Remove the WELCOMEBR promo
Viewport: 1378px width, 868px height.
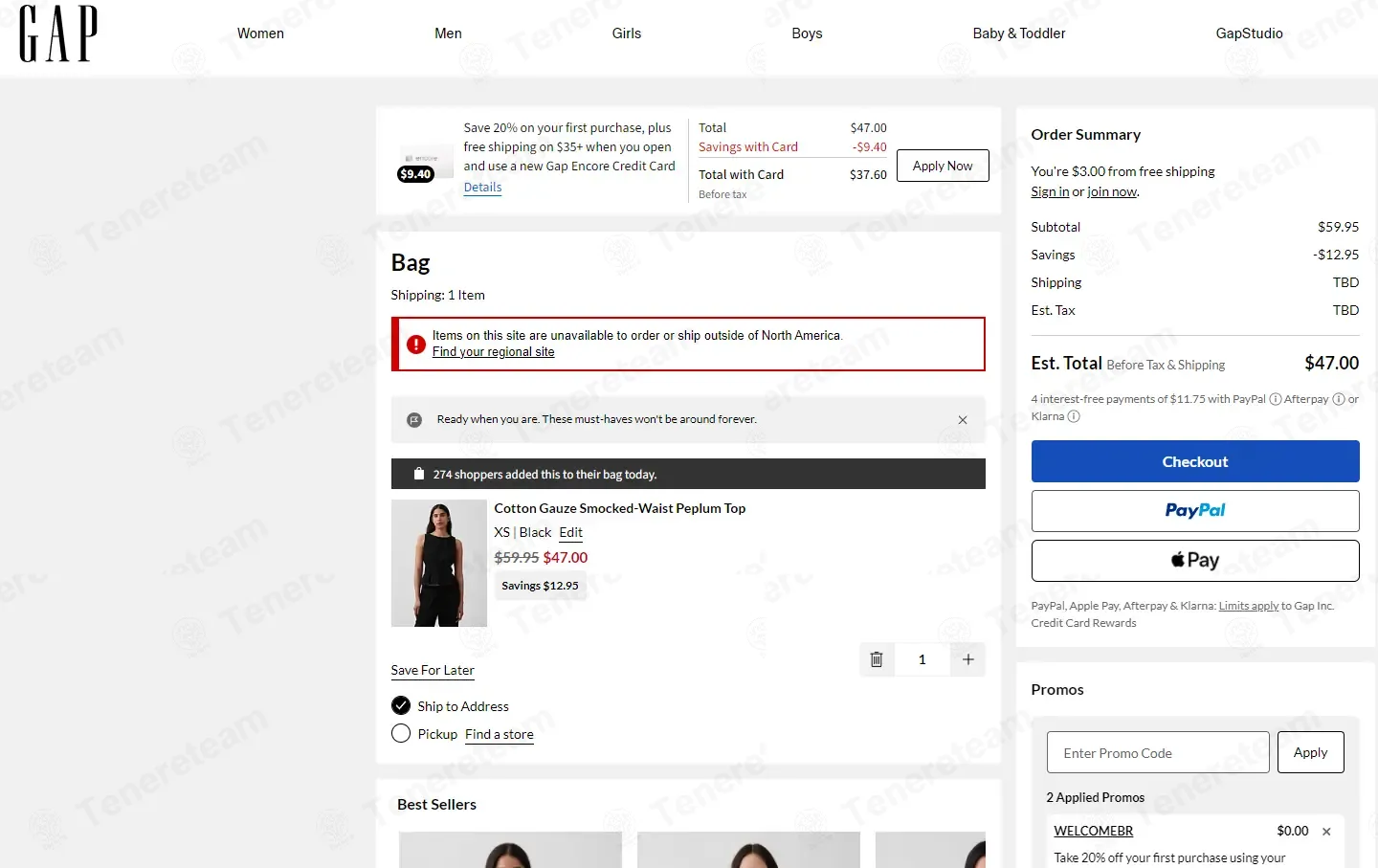tap(1326, 832)
